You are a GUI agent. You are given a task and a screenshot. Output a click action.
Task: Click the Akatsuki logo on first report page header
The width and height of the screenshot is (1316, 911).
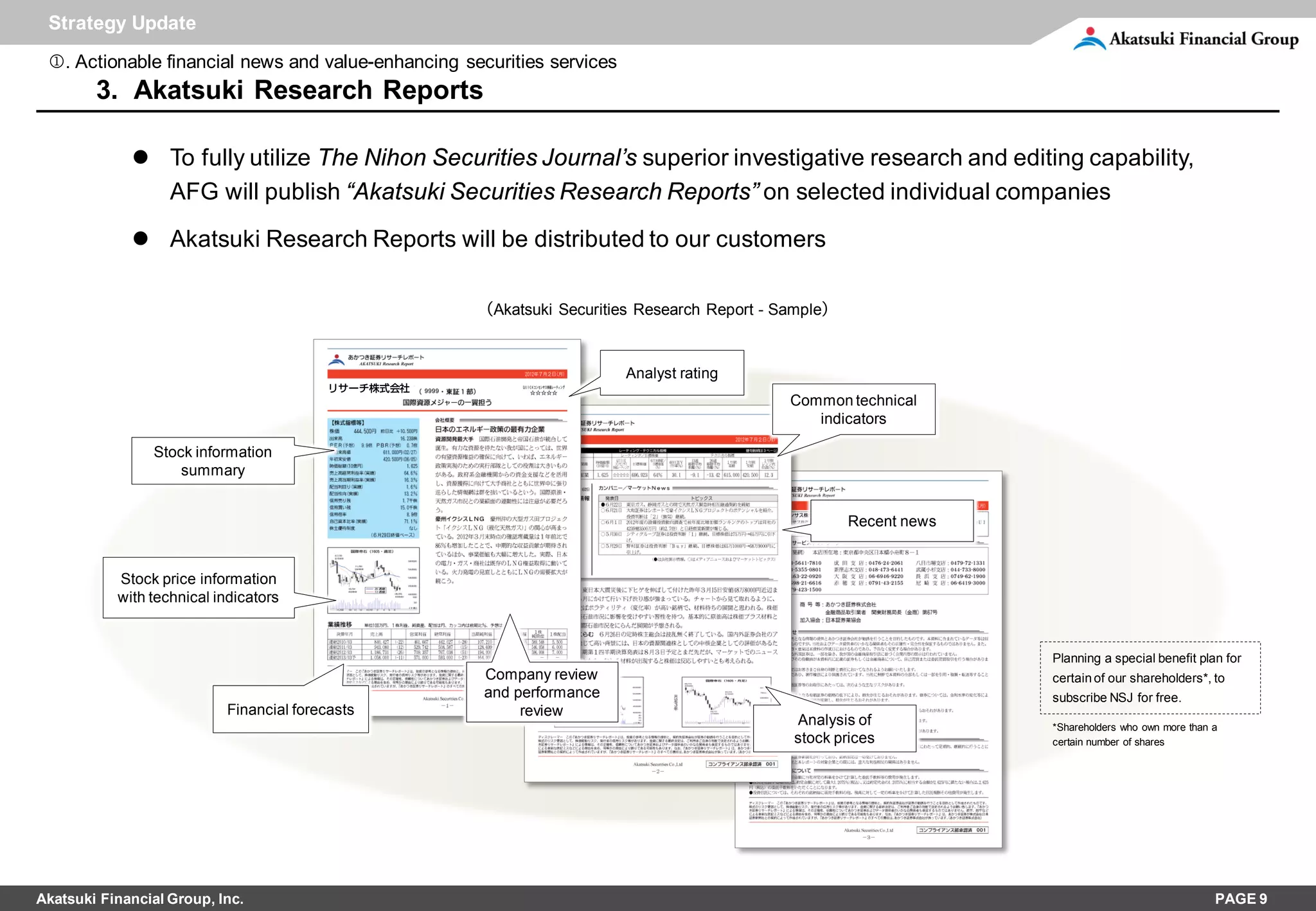[336, 359]
